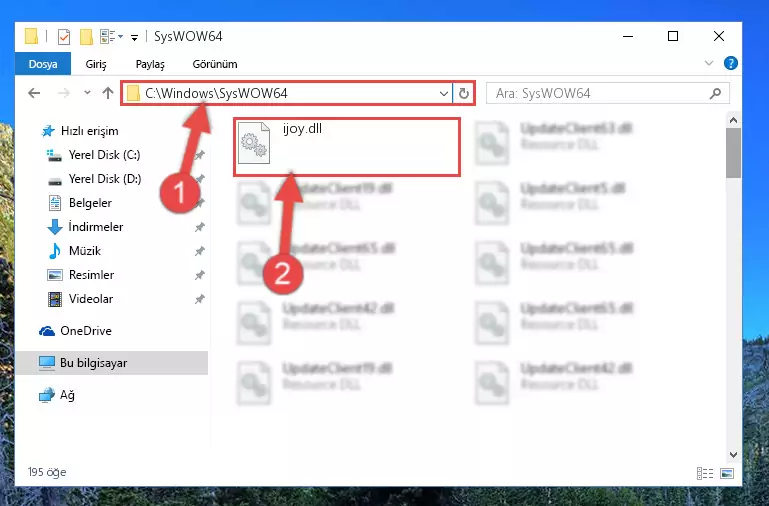Open Help via blue question mark
769x506 pixels.
click(731, 63)
